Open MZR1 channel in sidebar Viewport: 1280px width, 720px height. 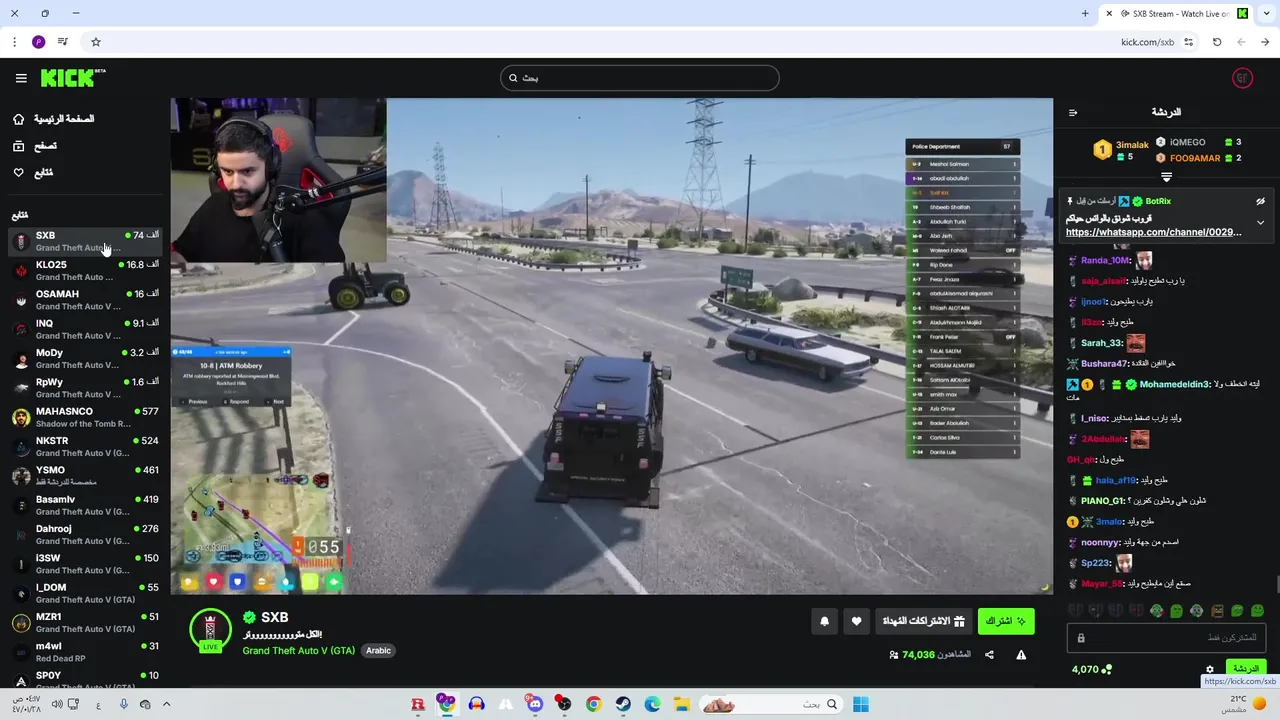coord(85,622)
